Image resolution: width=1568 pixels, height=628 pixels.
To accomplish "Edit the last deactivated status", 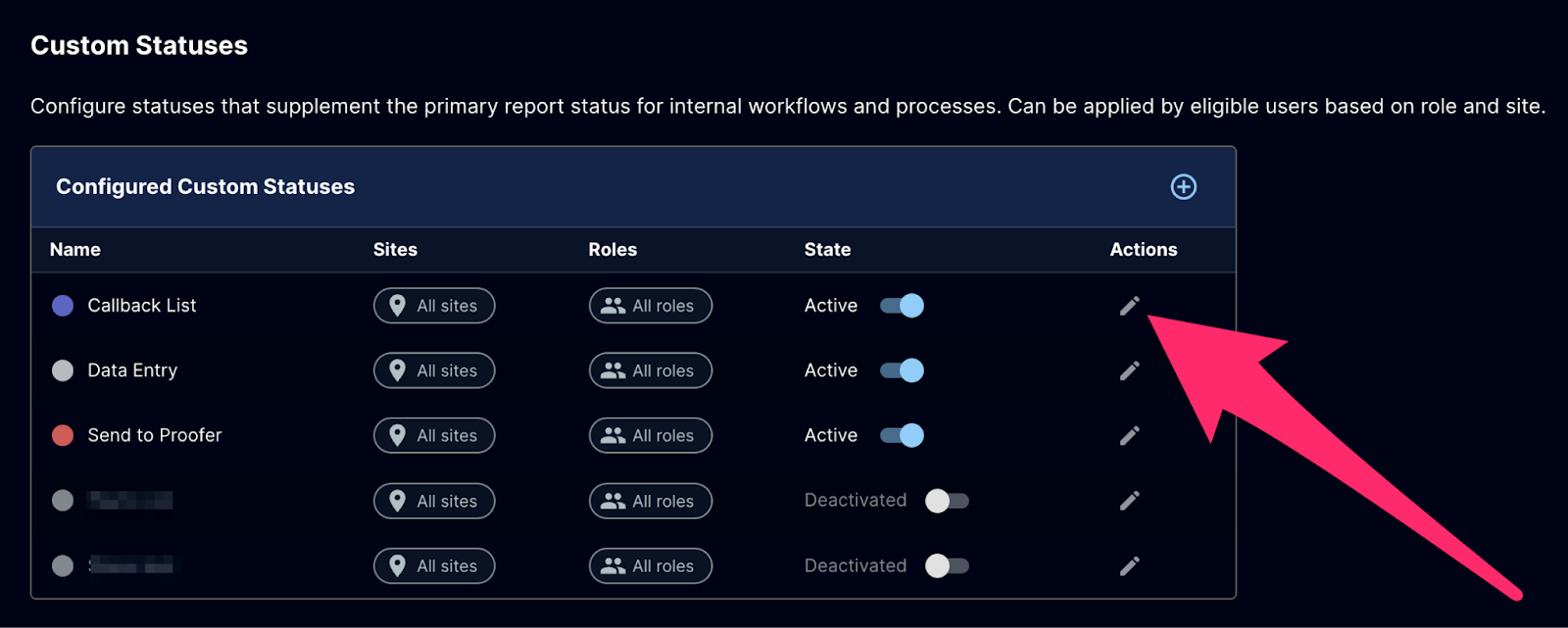I will tap(1130, 565).
